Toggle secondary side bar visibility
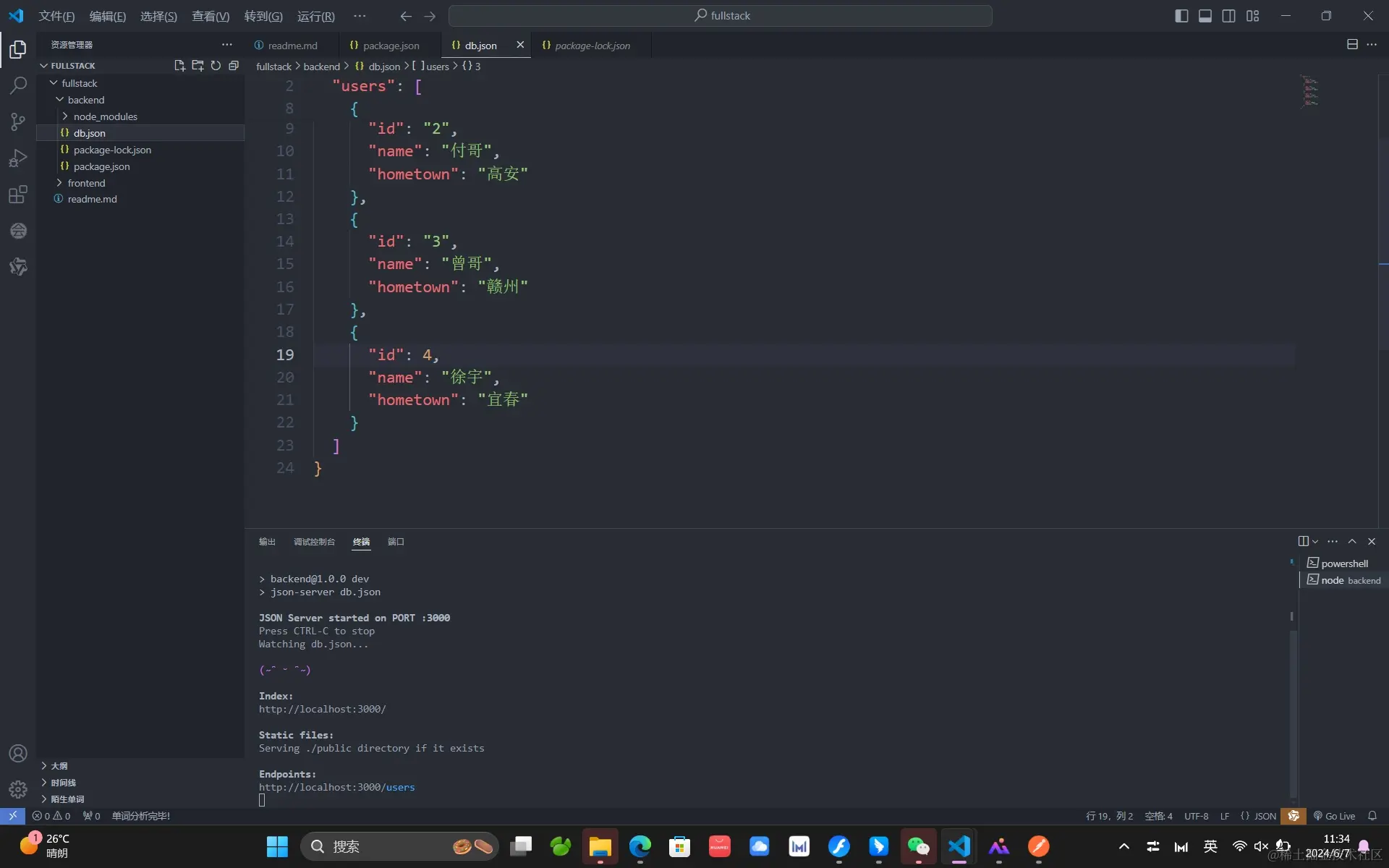The image size is (1389, 868). [x=1228, y=16]
